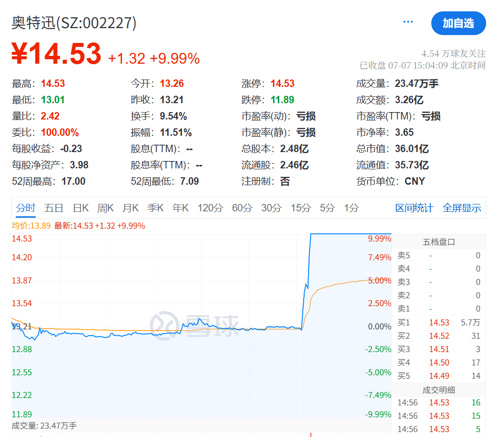This screenshot has height=437, width=500.
Task: Open the 月K chart tab
Action: point(130,208)
